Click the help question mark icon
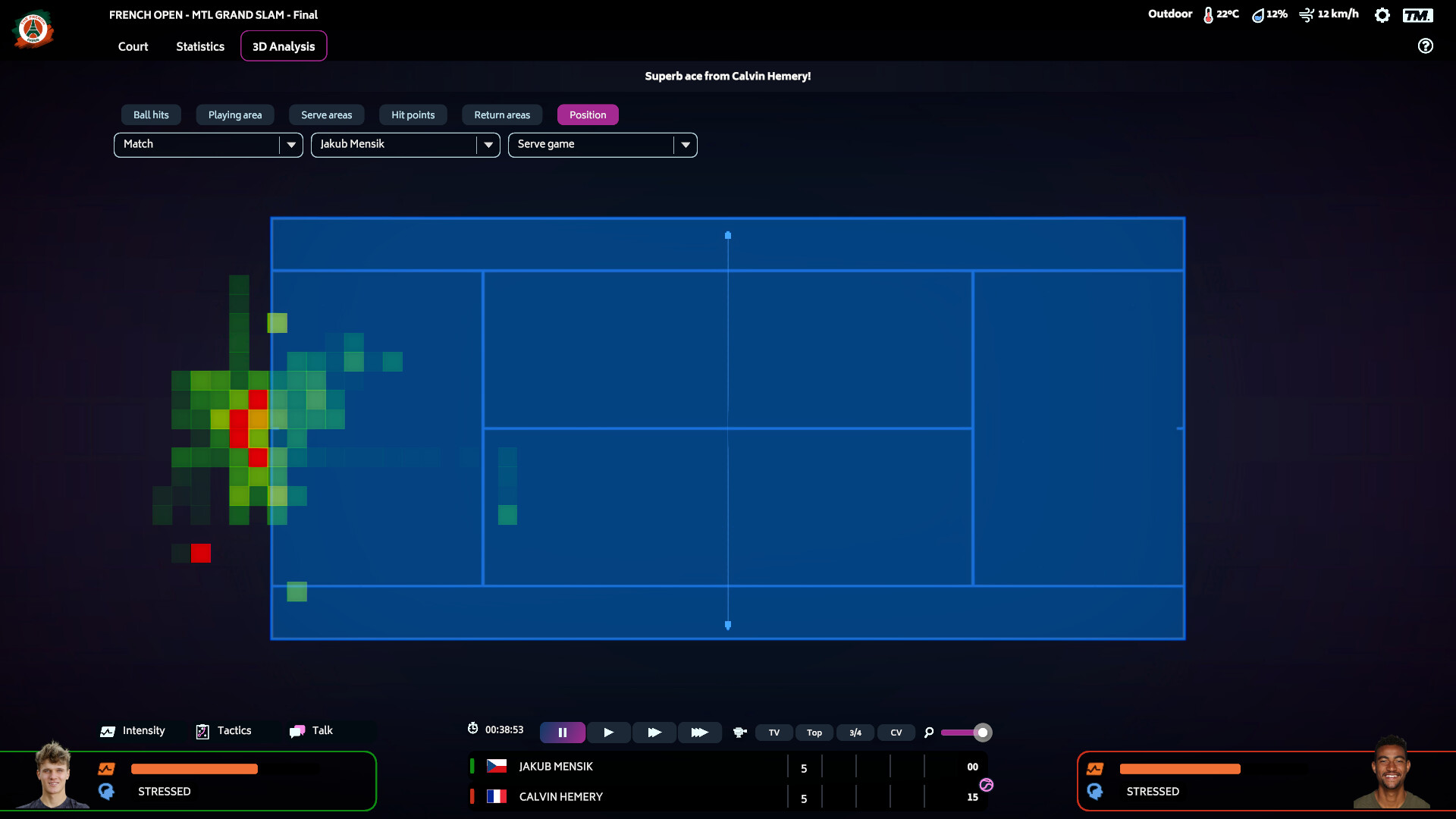This screenshot has height=819, width=1456. 1426,46
